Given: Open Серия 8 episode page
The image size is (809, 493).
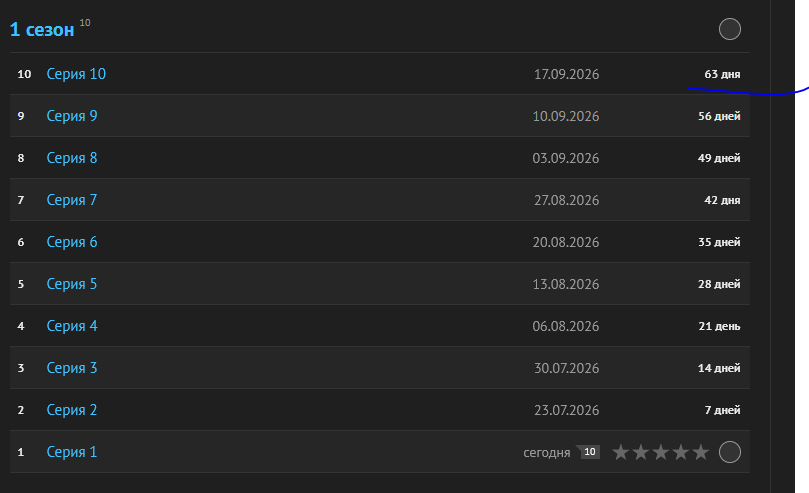Looking at the screenshot, I should click(x=72, y=158).
